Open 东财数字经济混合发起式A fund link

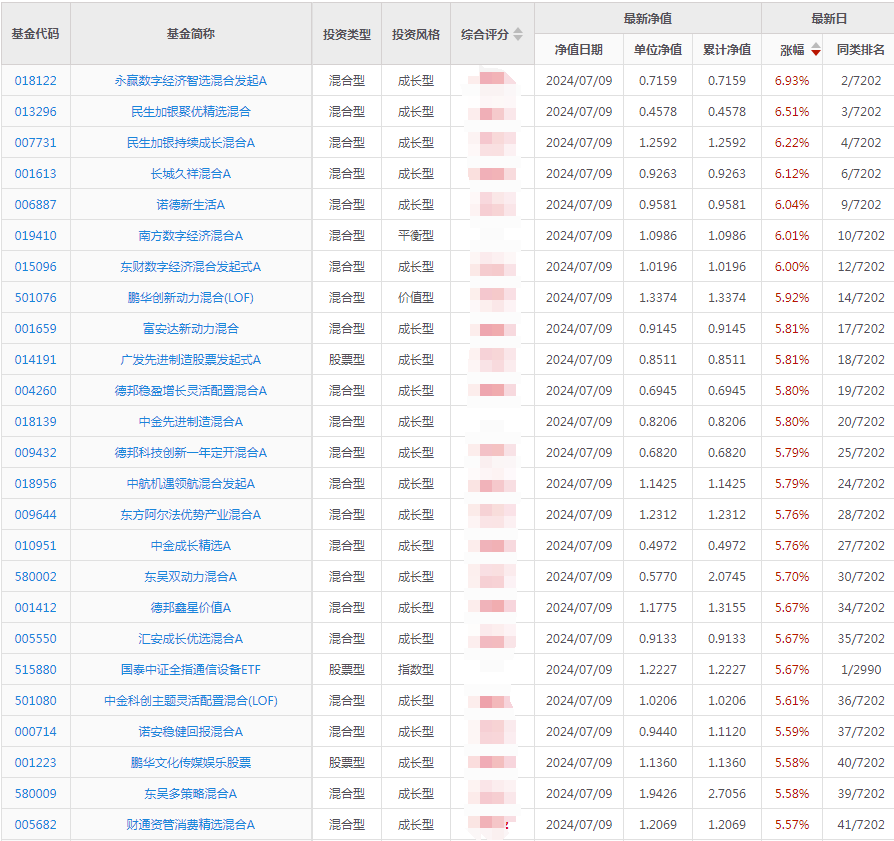[x=190, y=266]
